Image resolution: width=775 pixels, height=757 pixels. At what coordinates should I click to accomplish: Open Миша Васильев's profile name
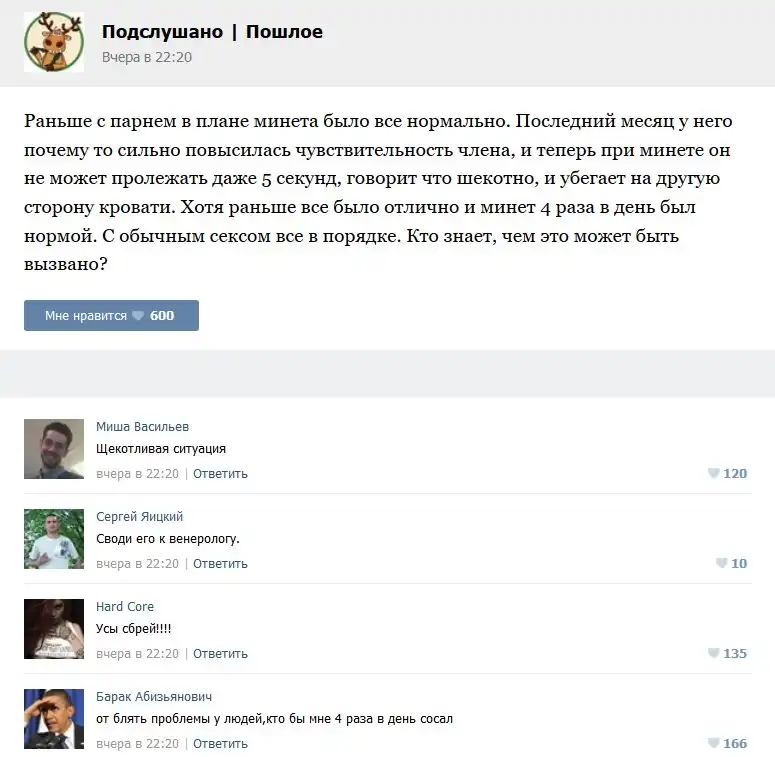pos(142,426)
